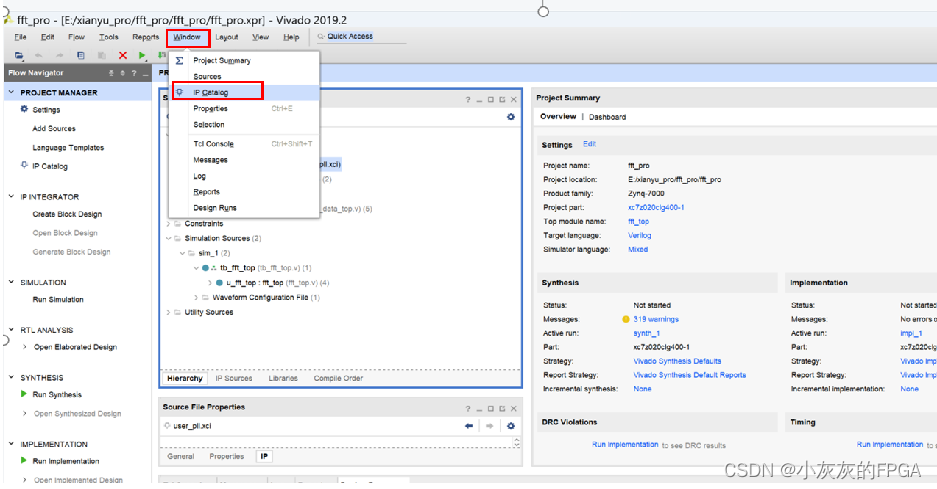Click Add Sources in Flow Navigator

pos(54,129)
